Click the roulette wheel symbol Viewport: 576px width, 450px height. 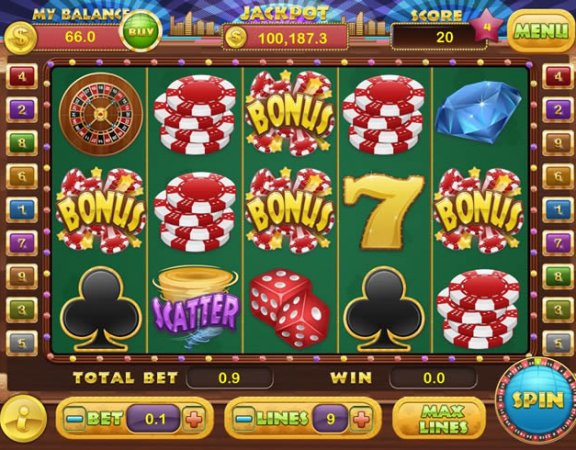tap(100, 115)
